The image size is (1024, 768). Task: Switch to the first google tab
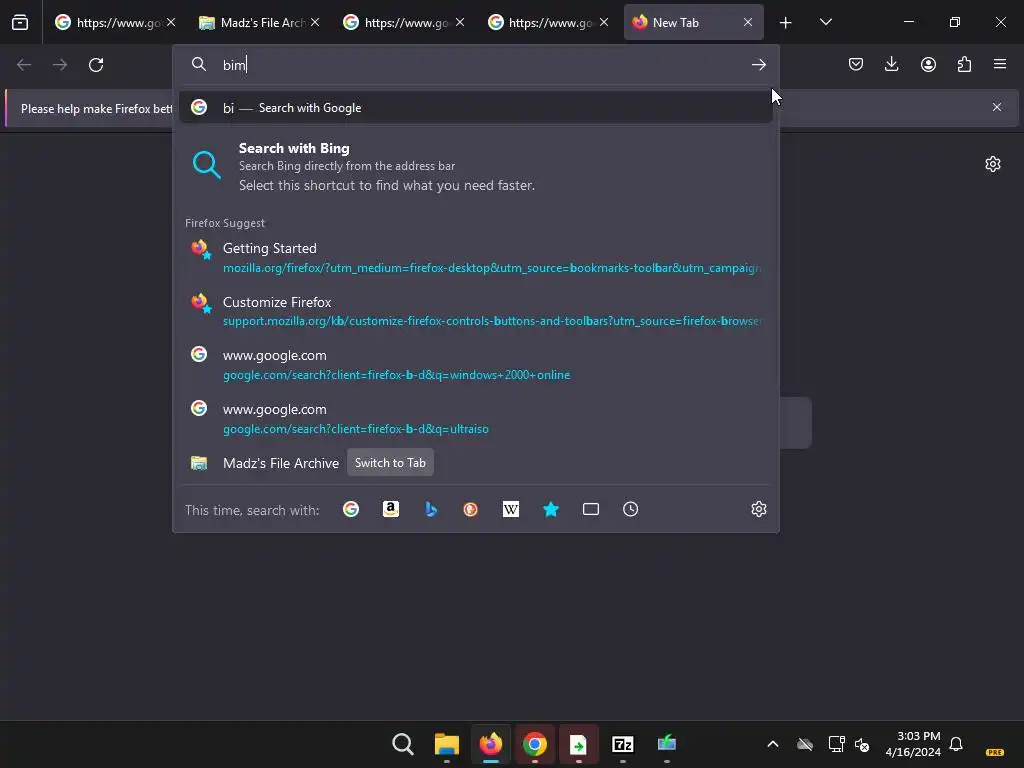pos(115,22)
